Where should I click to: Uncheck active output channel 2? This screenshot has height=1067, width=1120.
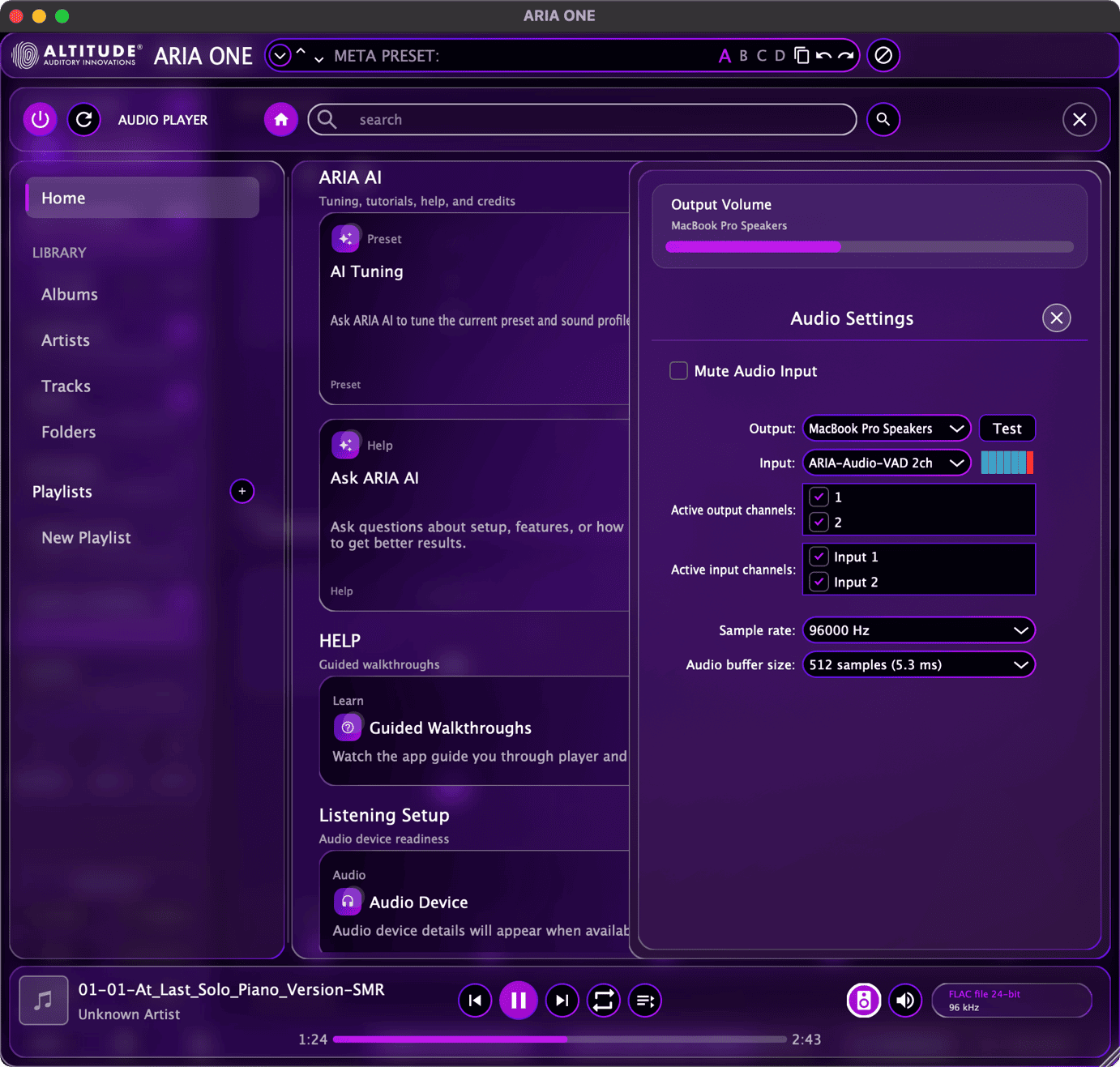click(x=819, y=522)
